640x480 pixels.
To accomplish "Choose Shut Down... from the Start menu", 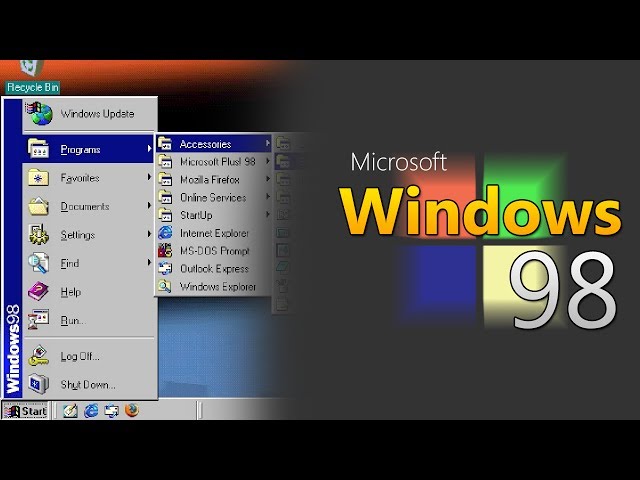I will tap(89, 384).
